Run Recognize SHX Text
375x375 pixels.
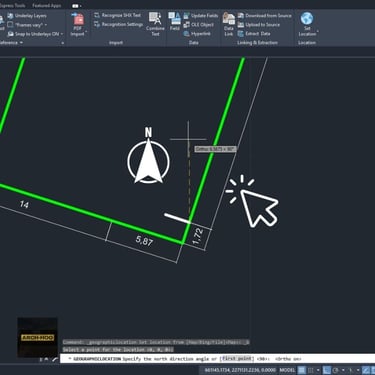coord(117,15)
